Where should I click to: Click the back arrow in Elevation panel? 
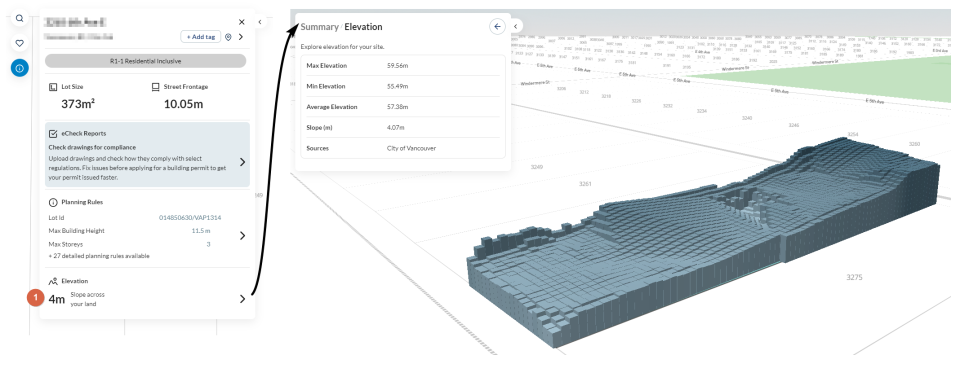click(497, 26)
